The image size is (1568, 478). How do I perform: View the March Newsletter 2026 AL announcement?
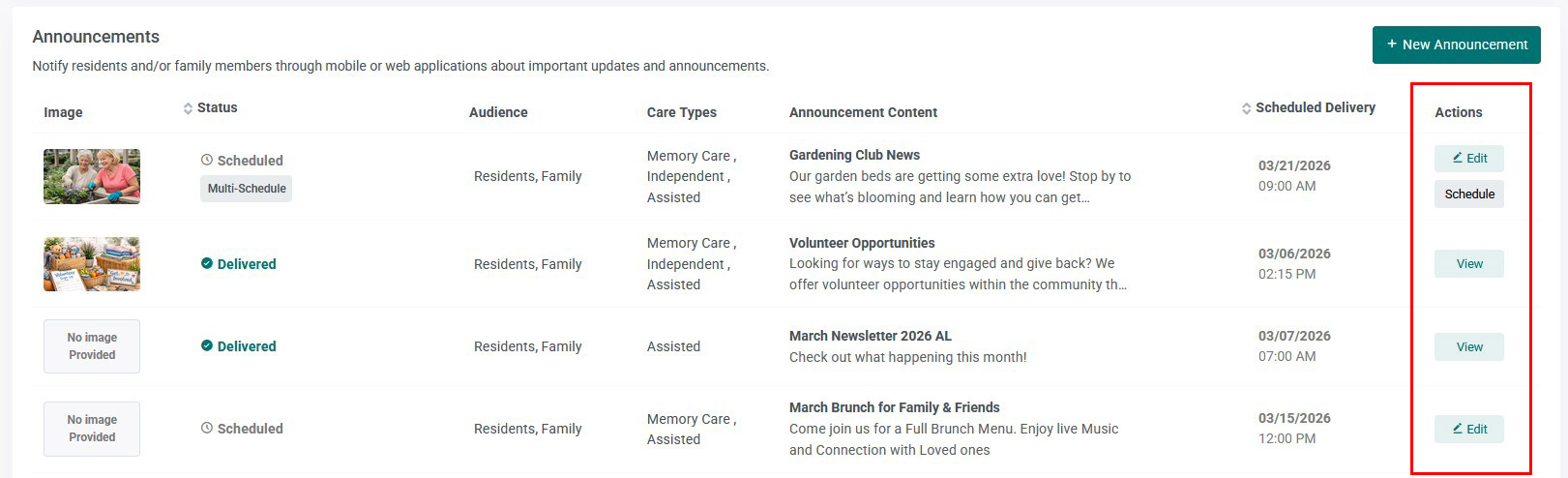point(1469,346)
